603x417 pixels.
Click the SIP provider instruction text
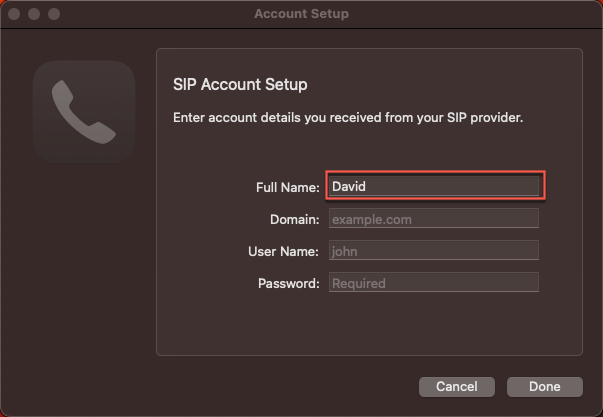click(348, 117)
